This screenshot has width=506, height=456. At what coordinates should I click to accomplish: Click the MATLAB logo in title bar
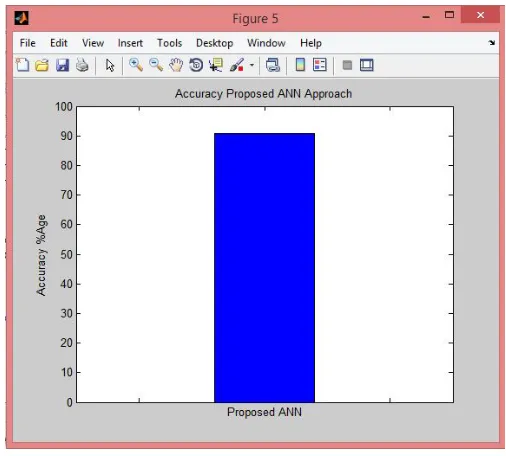[x=22, y=18]
